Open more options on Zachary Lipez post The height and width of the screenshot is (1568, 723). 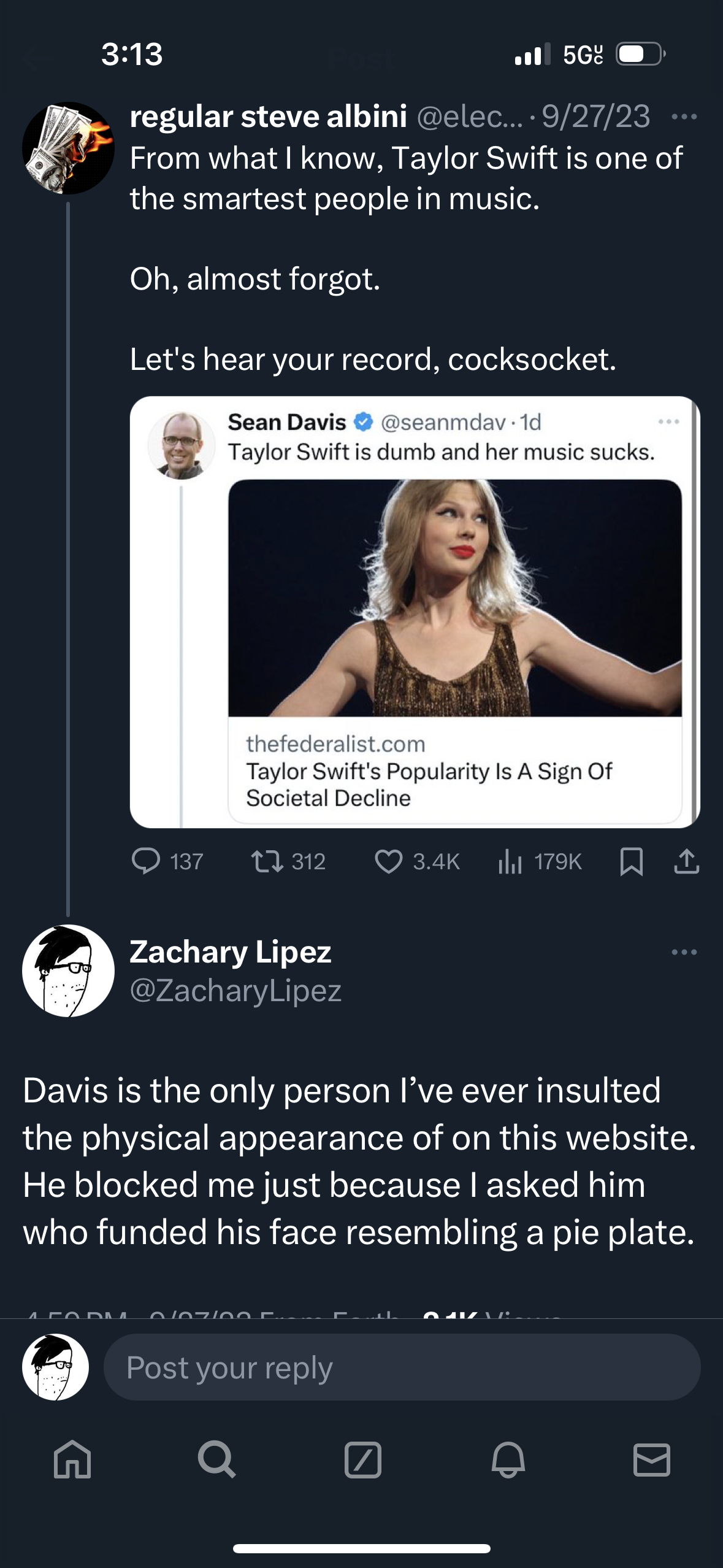tap(684, 952)
